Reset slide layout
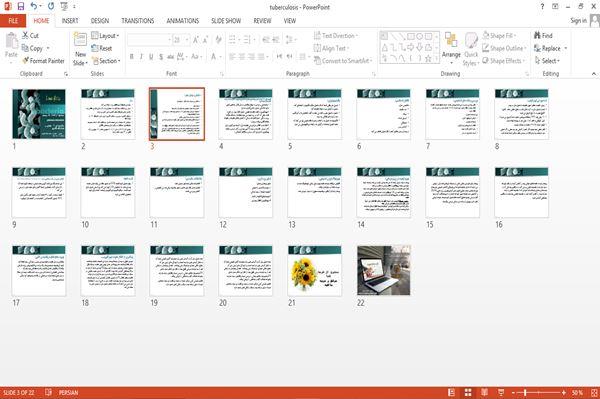Image resolution: width=600 pixels, height=399 pixels. click(102, 48)
